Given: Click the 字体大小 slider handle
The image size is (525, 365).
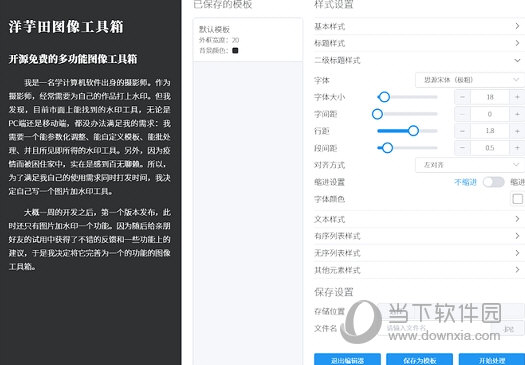Looking at the screenshot, I should click(x=384, y=97).
